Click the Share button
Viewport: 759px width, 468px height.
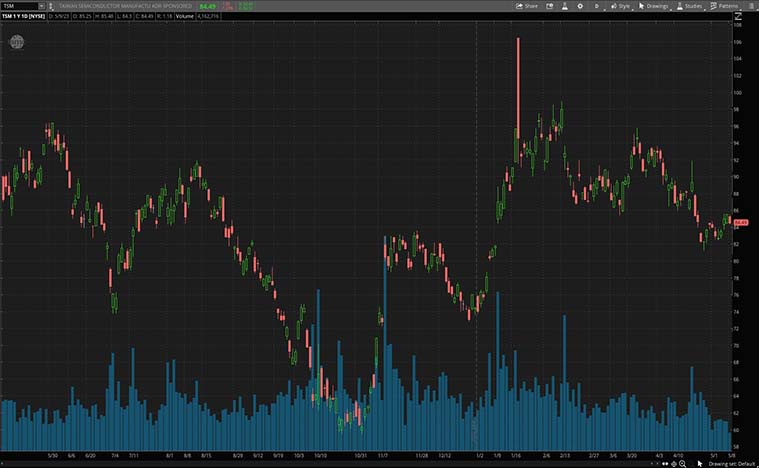coord(527,6)
